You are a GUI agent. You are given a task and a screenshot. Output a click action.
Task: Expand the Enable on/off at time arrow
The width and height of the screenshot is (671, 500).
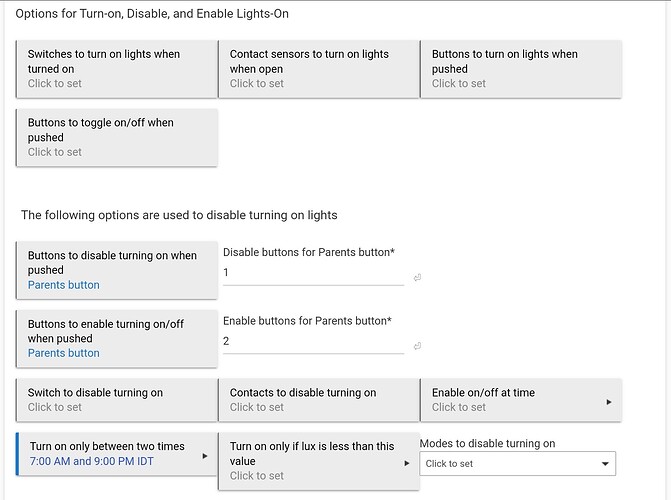pos(609,402)
